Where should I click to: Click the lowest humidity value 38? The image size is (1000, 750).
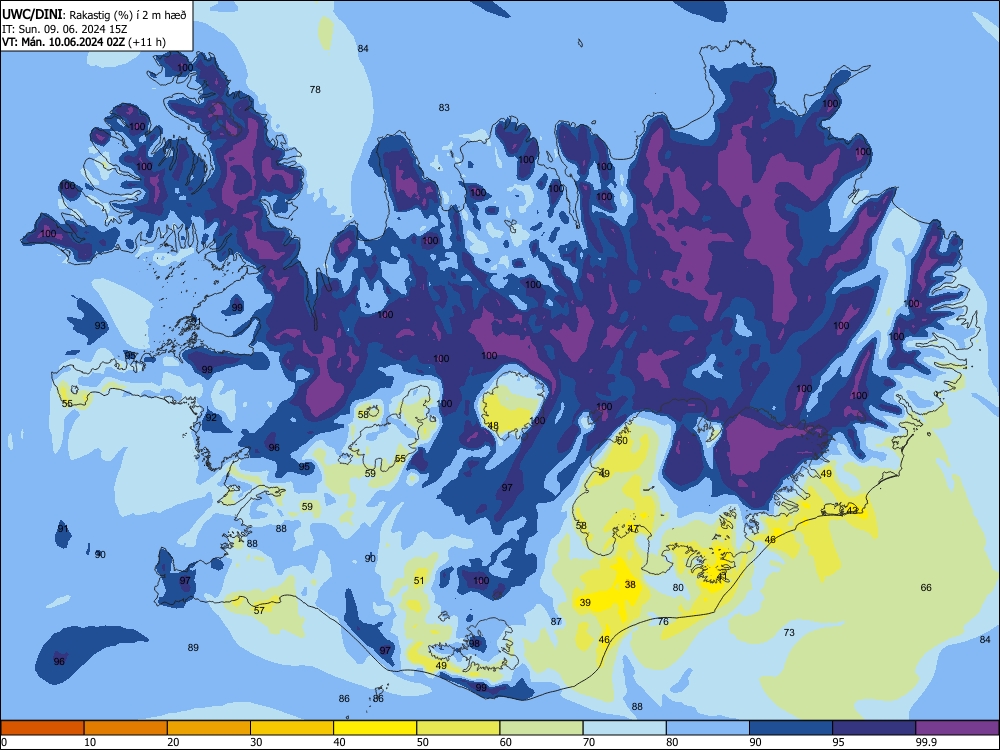pyautogui.click(x=630, y=585)
